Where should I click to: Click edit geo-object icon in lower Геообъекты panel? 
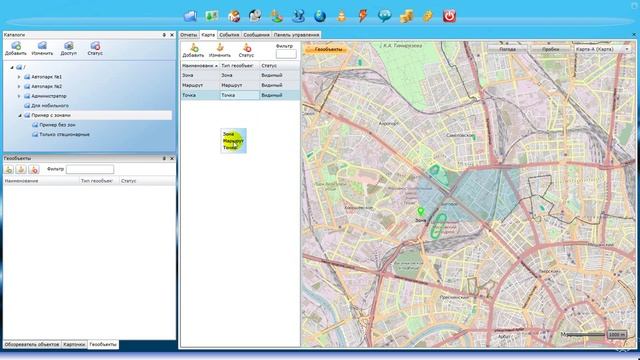[x=21, y=169]
